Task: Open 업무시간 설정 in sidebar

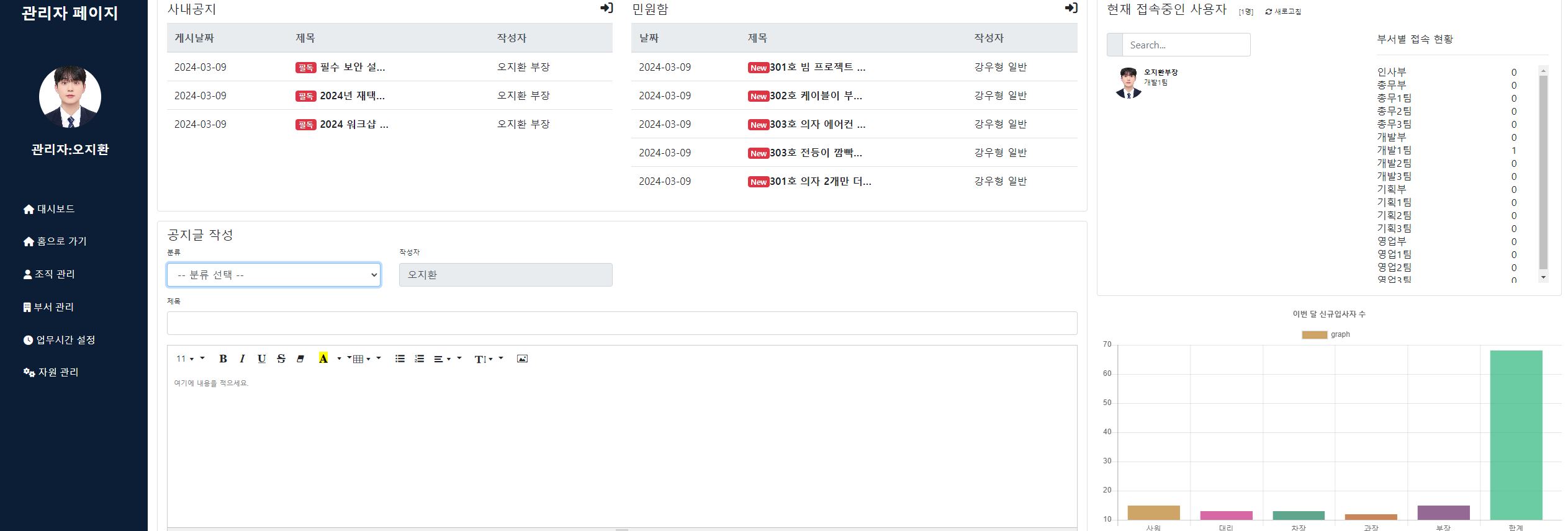Action: click(59, 340)
